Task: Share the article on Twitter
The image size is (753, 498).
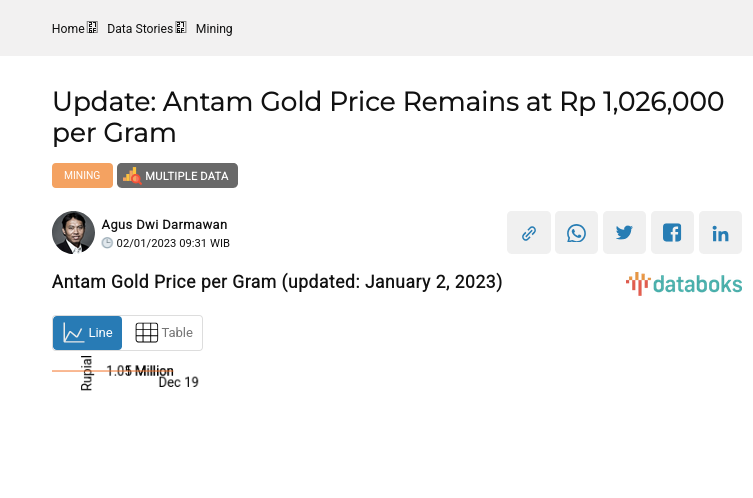Action: [625, 233]
